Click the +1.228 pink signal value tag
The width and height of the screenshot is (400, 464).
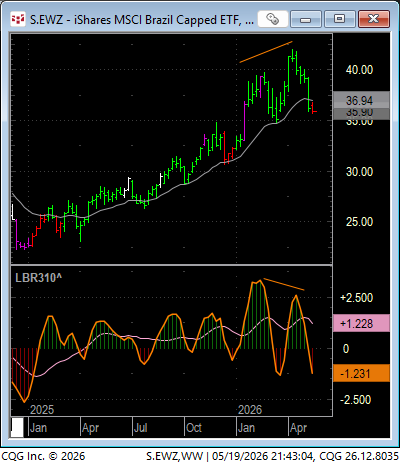[361, 323]
